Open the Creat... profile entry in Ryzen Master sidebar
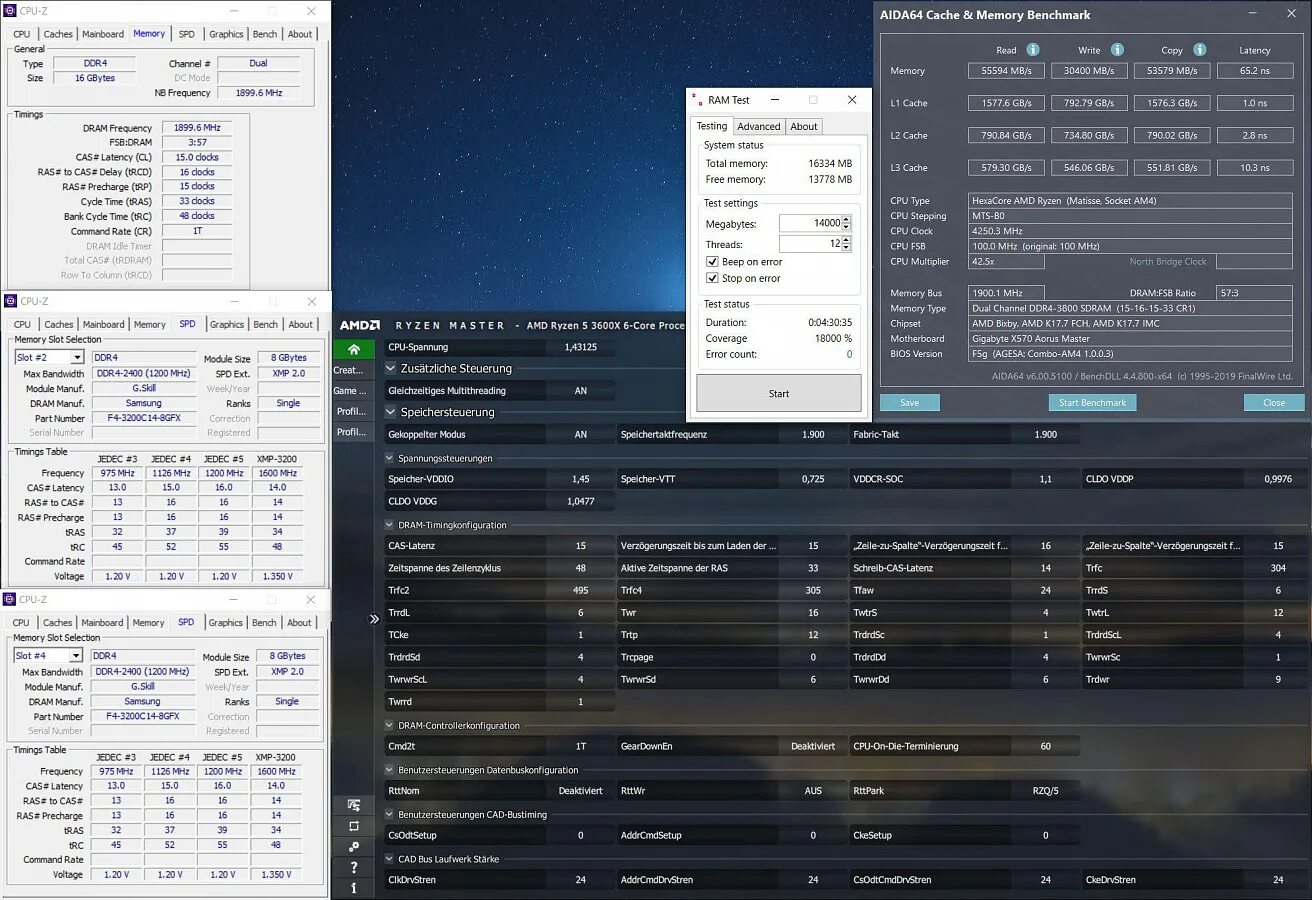 (x=350, y=370)
